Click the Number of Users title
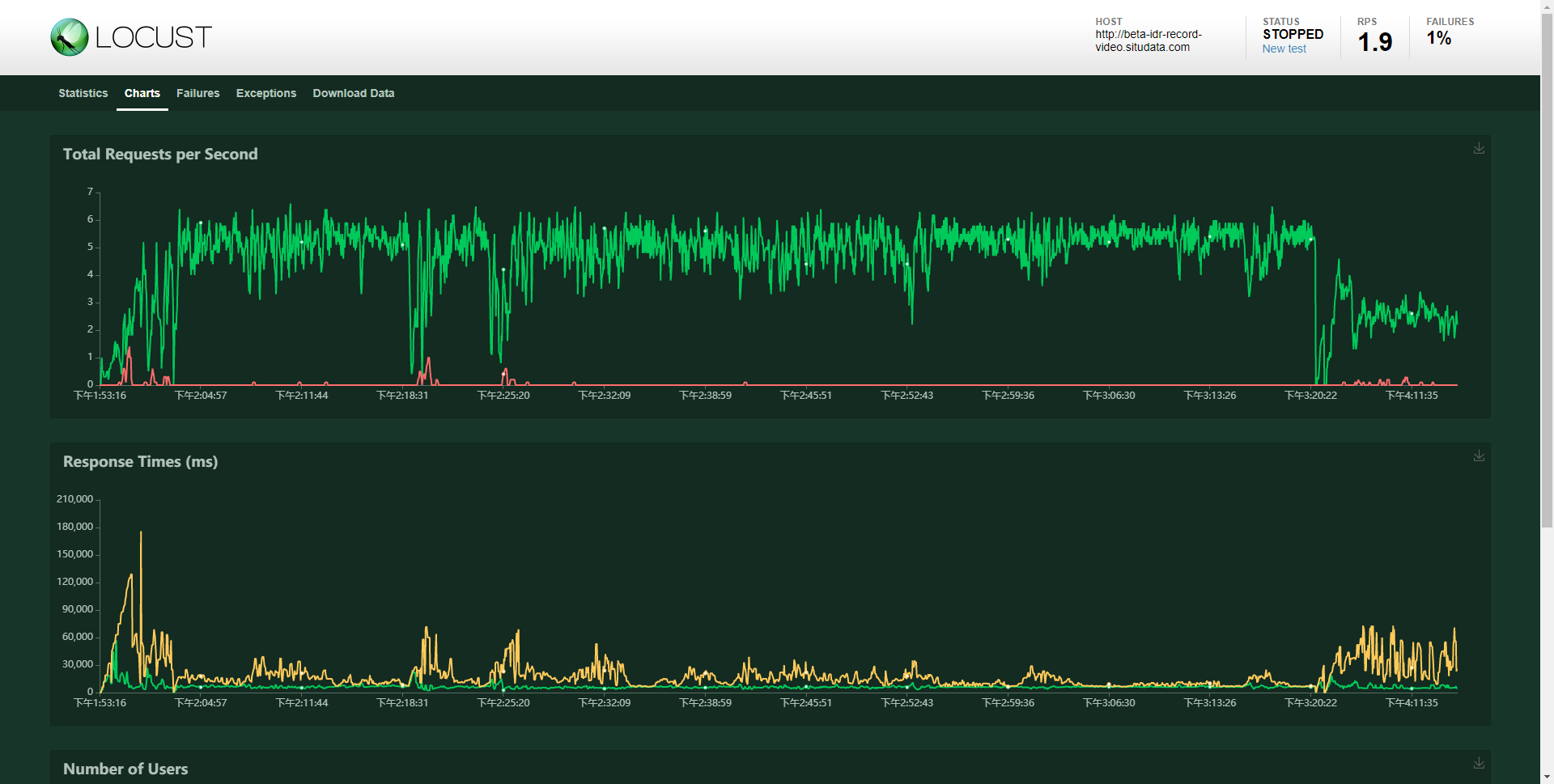 click(x=125, y=769)
